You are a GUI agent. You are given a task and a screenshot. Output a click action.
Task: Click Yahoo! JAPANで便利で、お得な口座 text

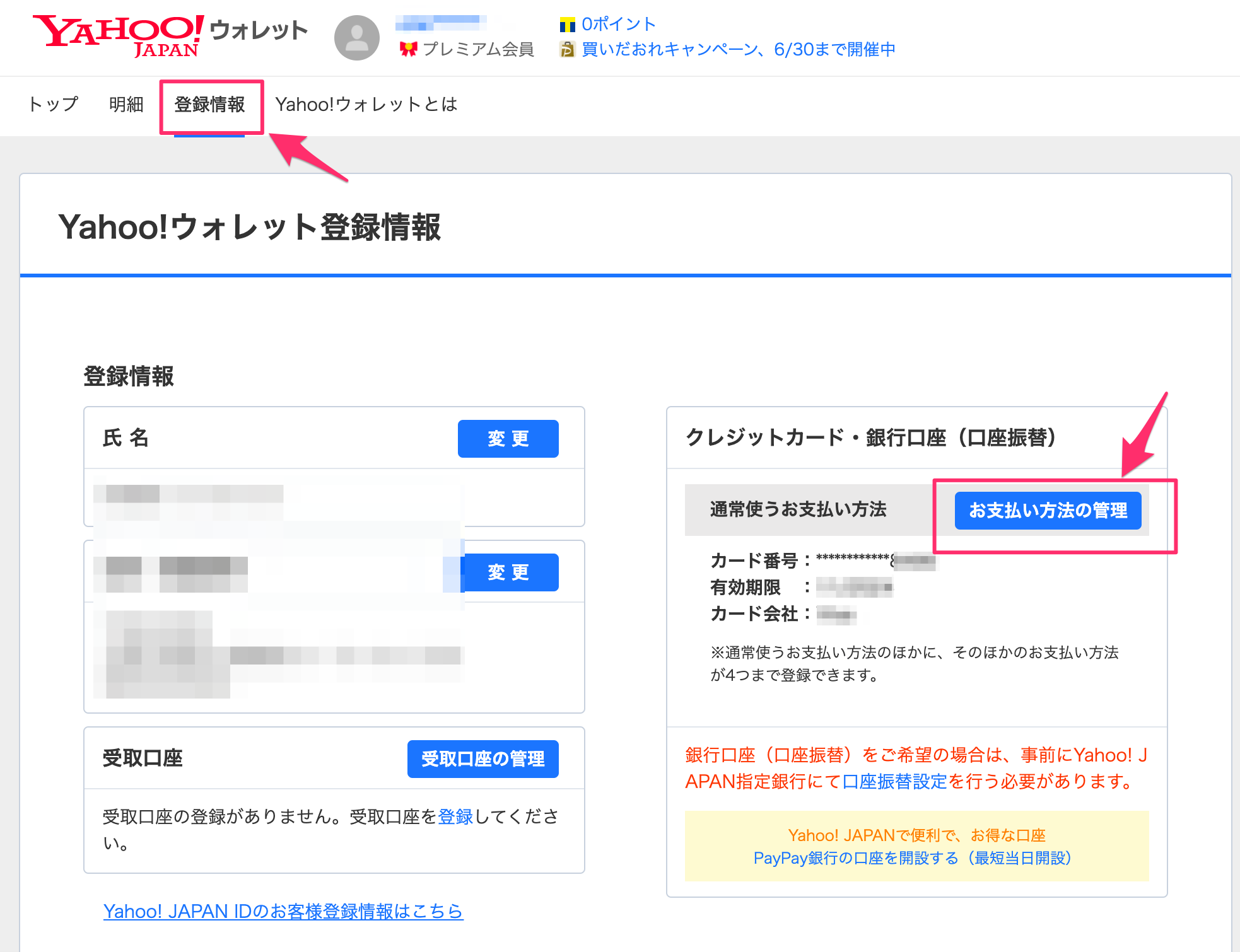pos(917,835)
